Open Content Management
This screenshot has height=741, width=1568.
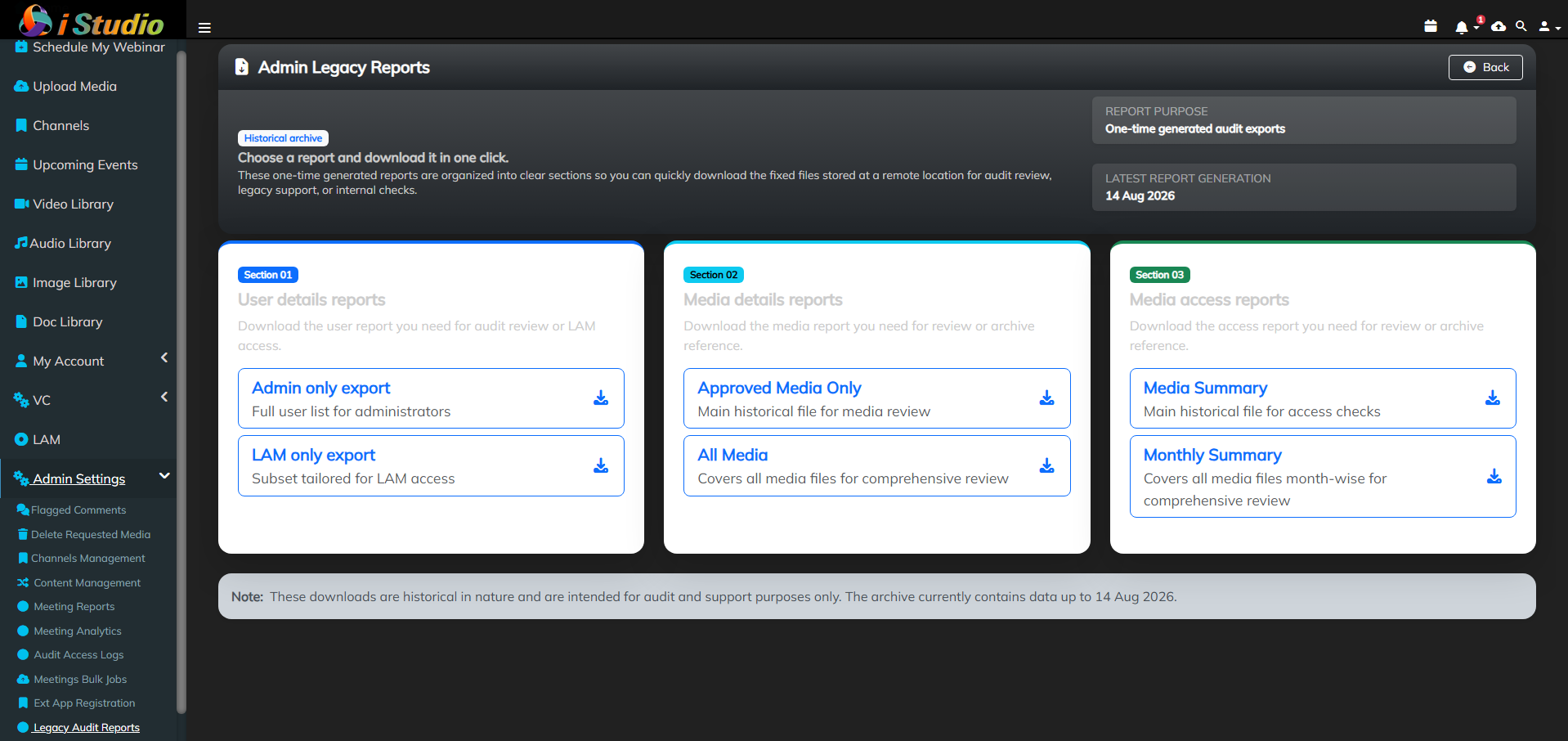(78, 582)
